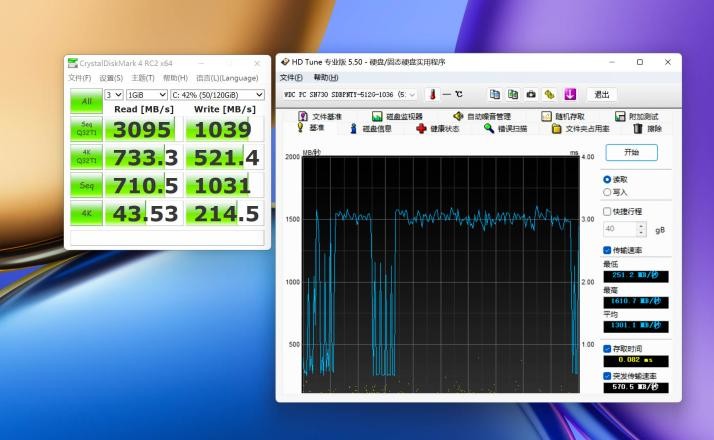
Task: Open the 自动噪音管理 tab
Action: pyautogui.click(x=482, y=116)
